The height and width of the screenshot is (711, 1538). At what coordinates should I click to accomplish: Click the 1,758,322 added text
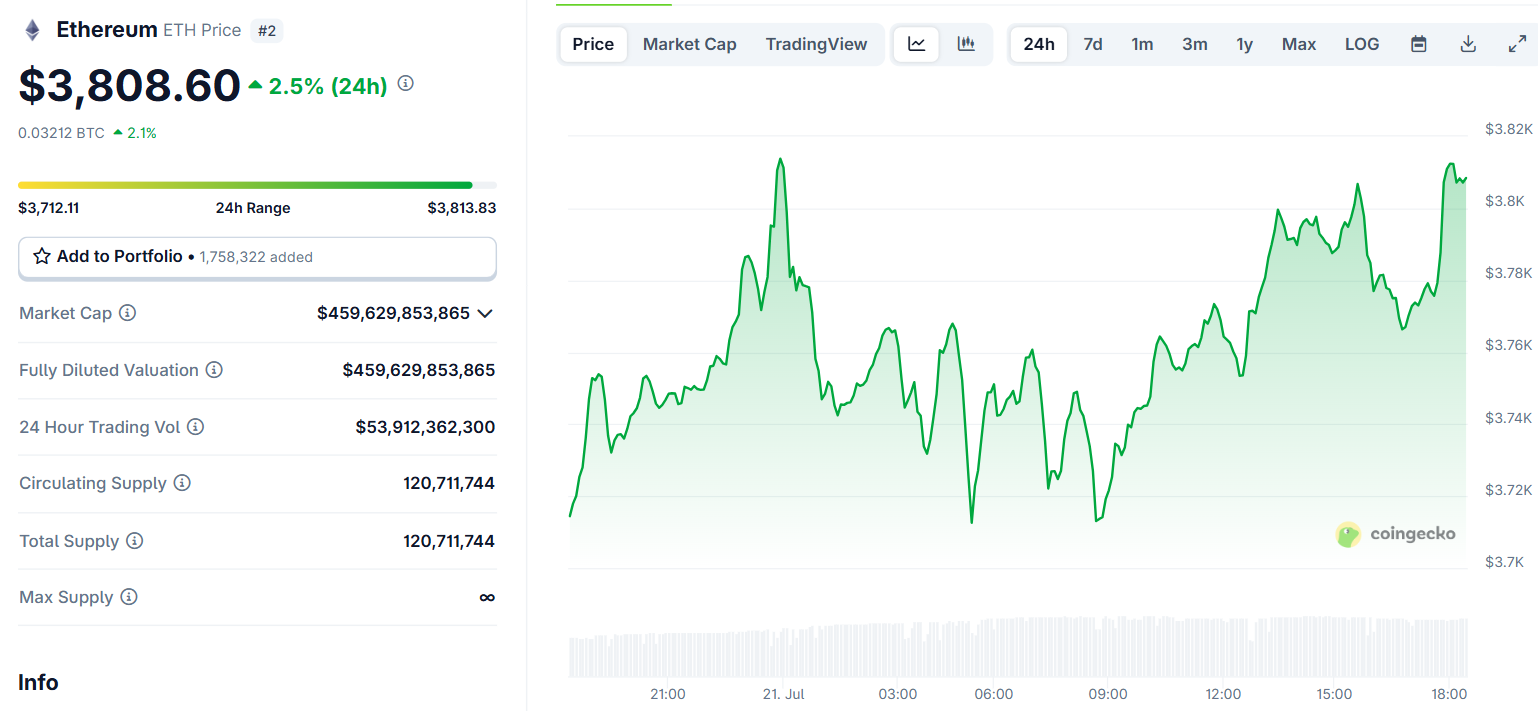click(256, 257)
